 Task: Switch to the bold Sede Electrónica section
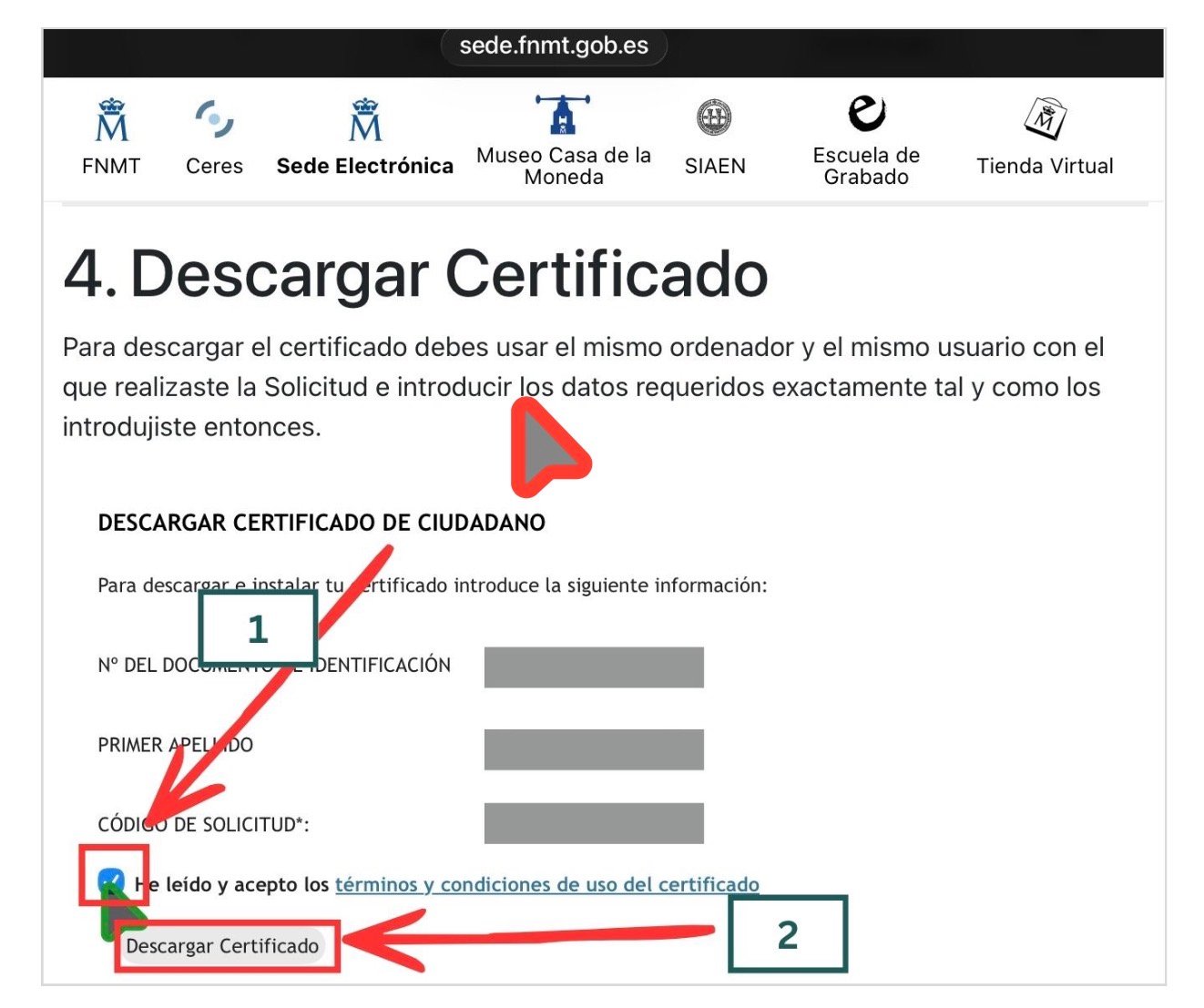click(364, 166)
